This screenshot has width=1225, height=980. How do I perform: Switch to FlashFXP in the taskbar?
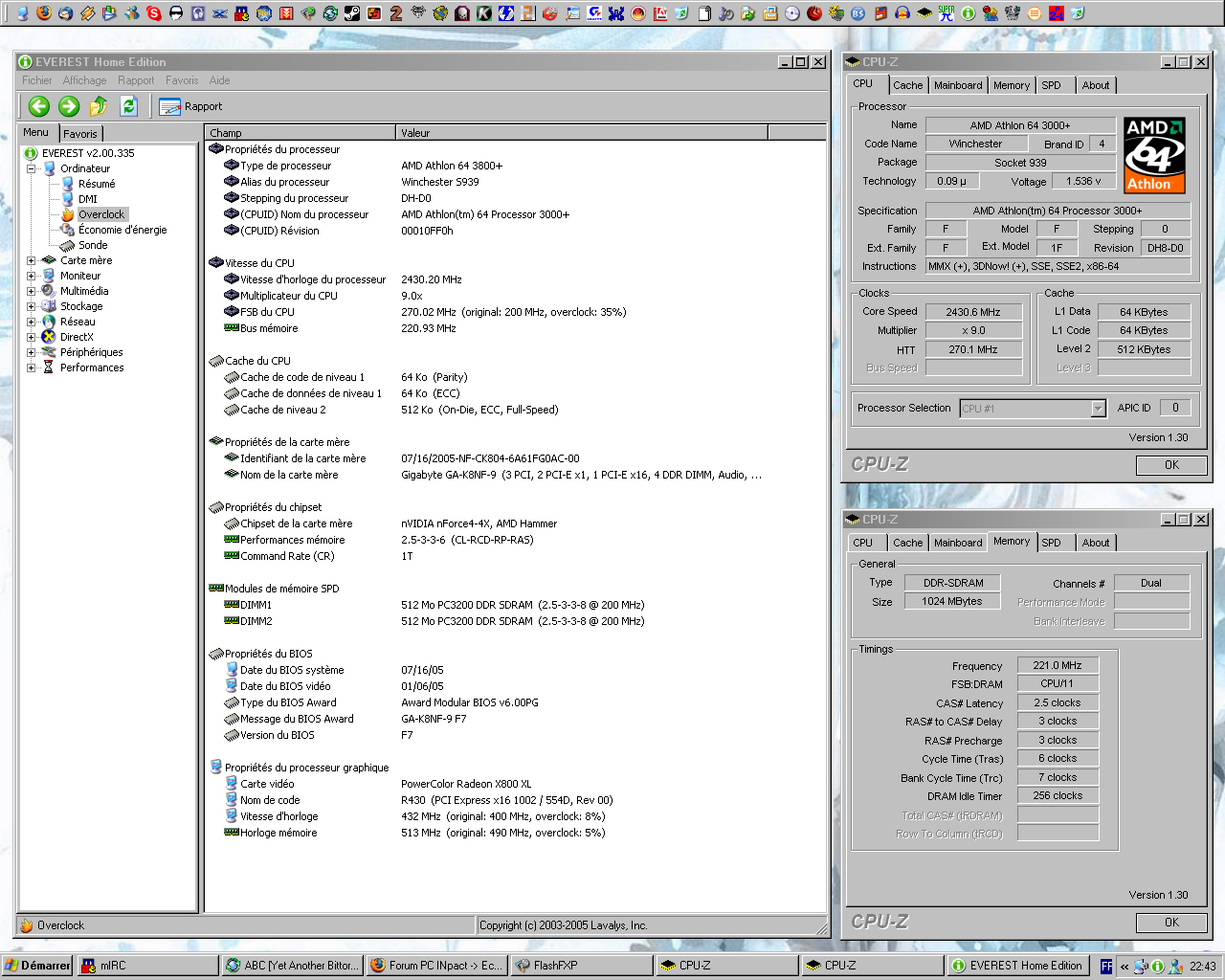[x=582, y=966]
